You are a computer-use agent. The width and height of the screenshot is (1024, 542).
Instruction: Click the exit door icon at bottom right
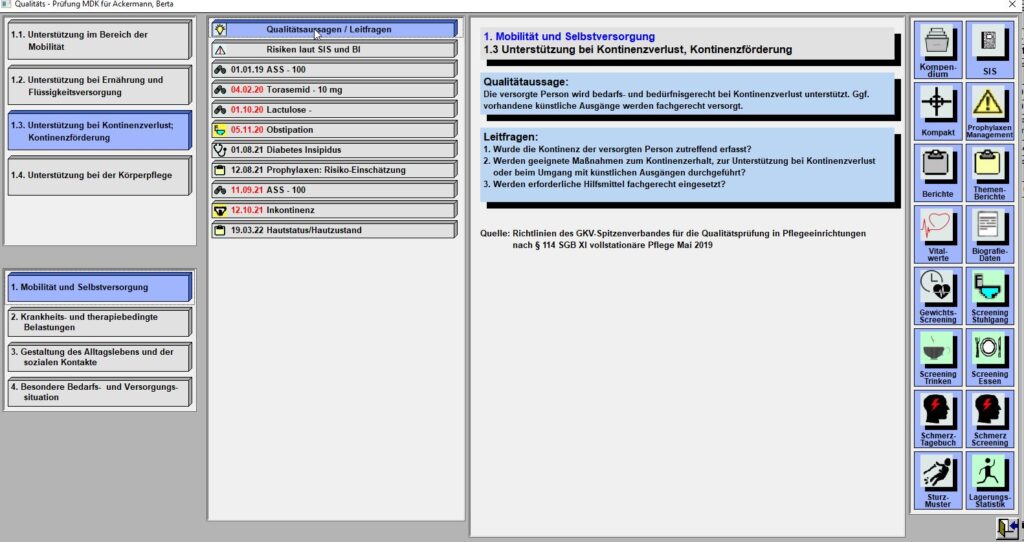[1005, 528]
